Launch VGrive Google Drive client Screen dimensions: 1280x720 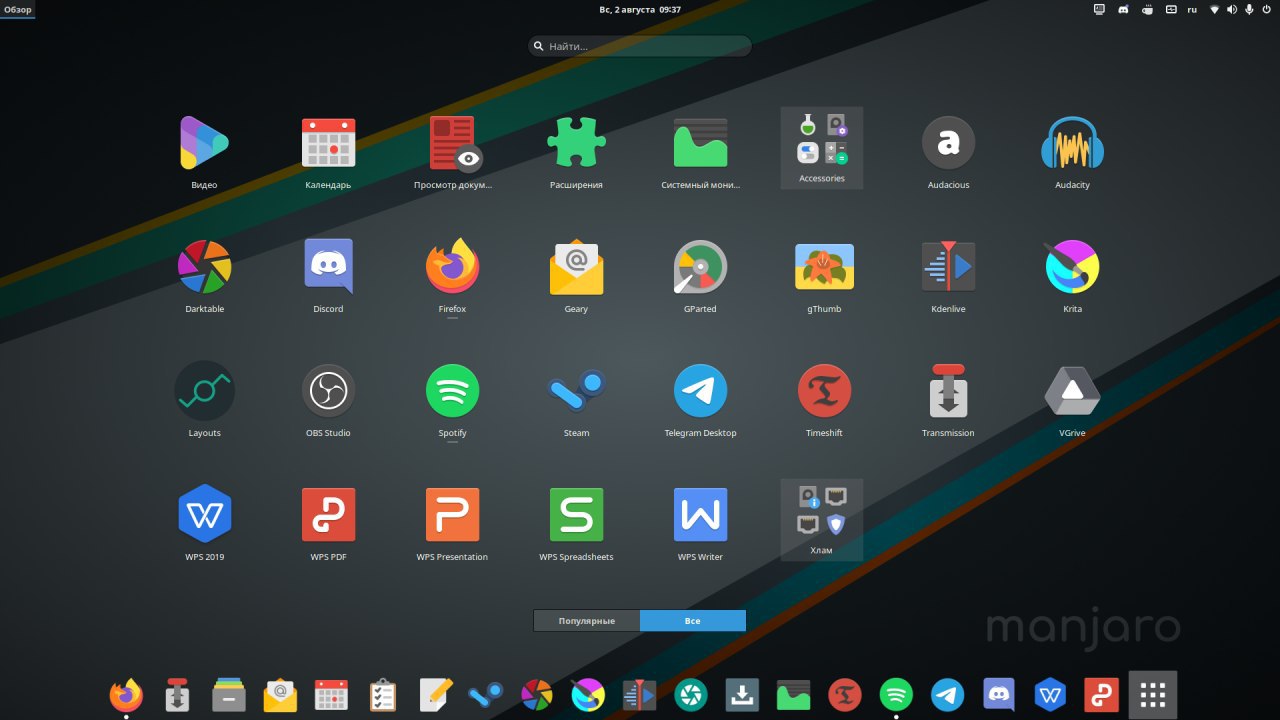click(1072, 391)
